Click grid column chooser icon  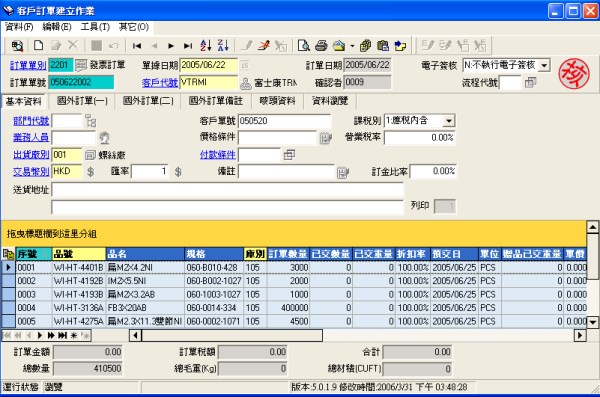(x=8, y=254)
